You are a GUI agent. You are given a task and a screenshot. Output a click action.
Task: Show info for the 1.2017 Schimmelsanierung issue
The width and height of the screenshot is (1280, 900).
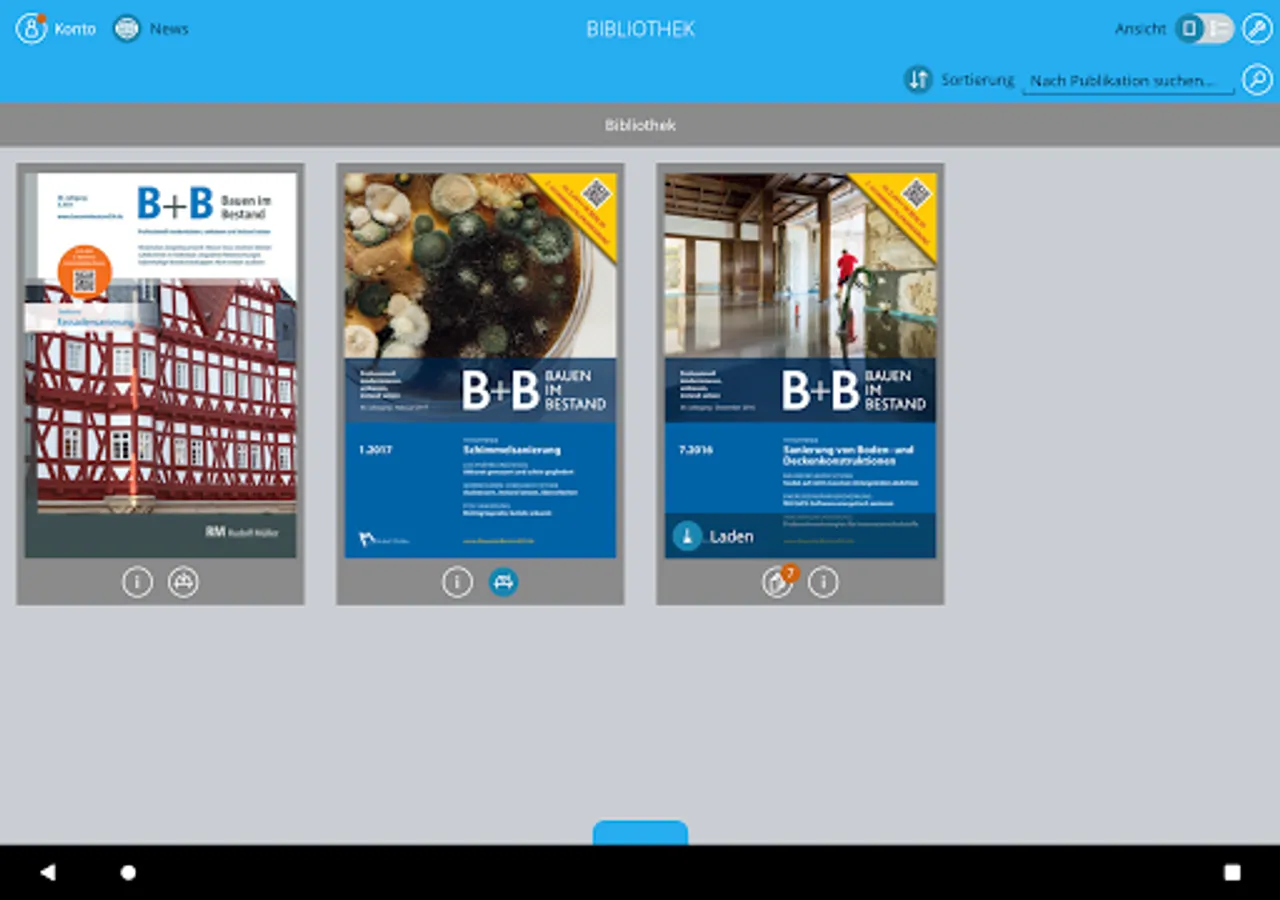(x=457, y=581)
